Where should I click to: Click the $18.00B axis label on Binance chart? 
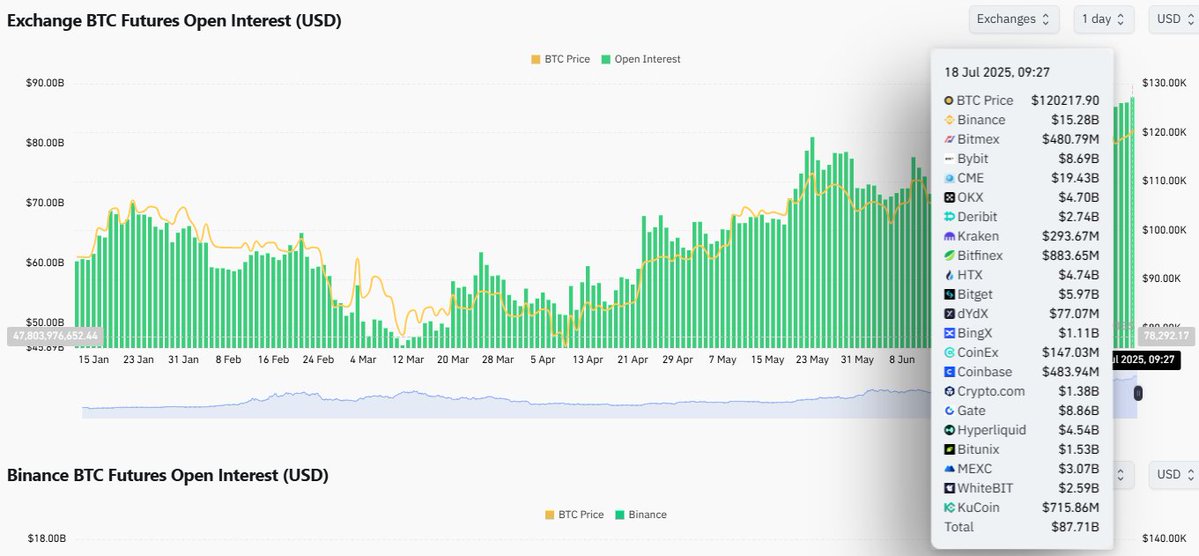46,539
